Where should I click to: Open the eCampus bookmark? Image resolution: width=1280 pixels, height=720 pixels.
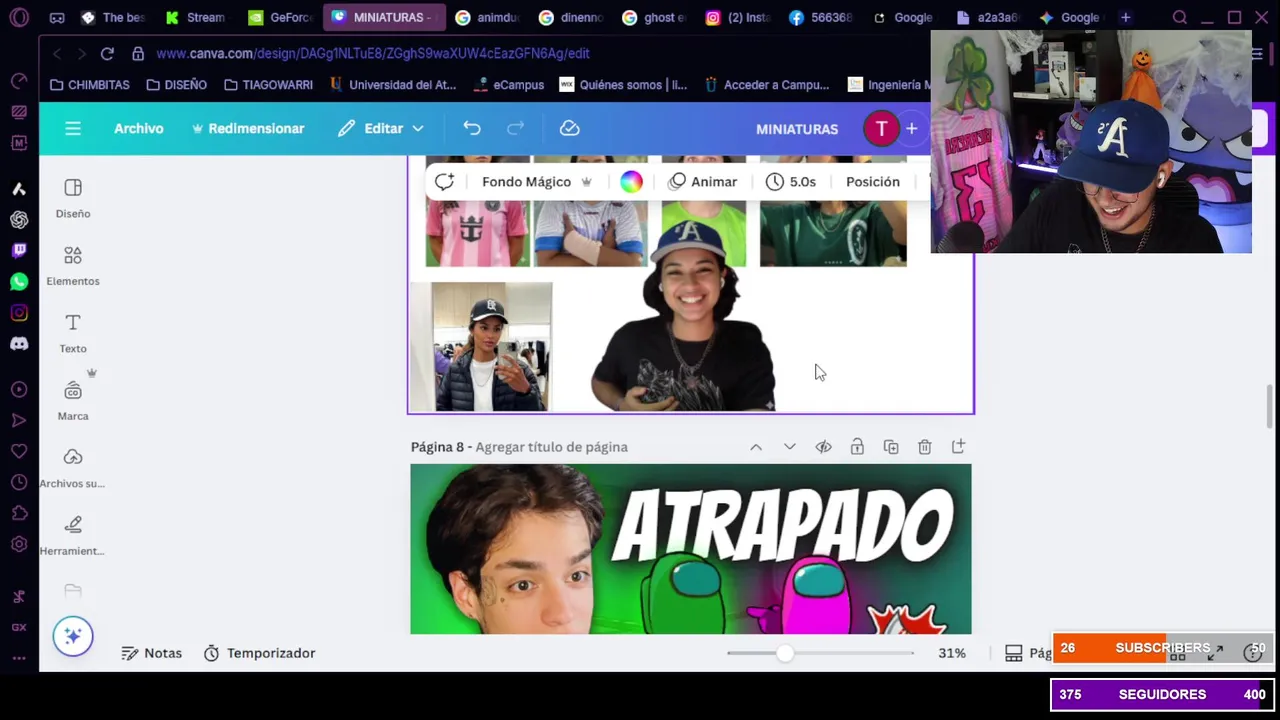coord(509,85)
